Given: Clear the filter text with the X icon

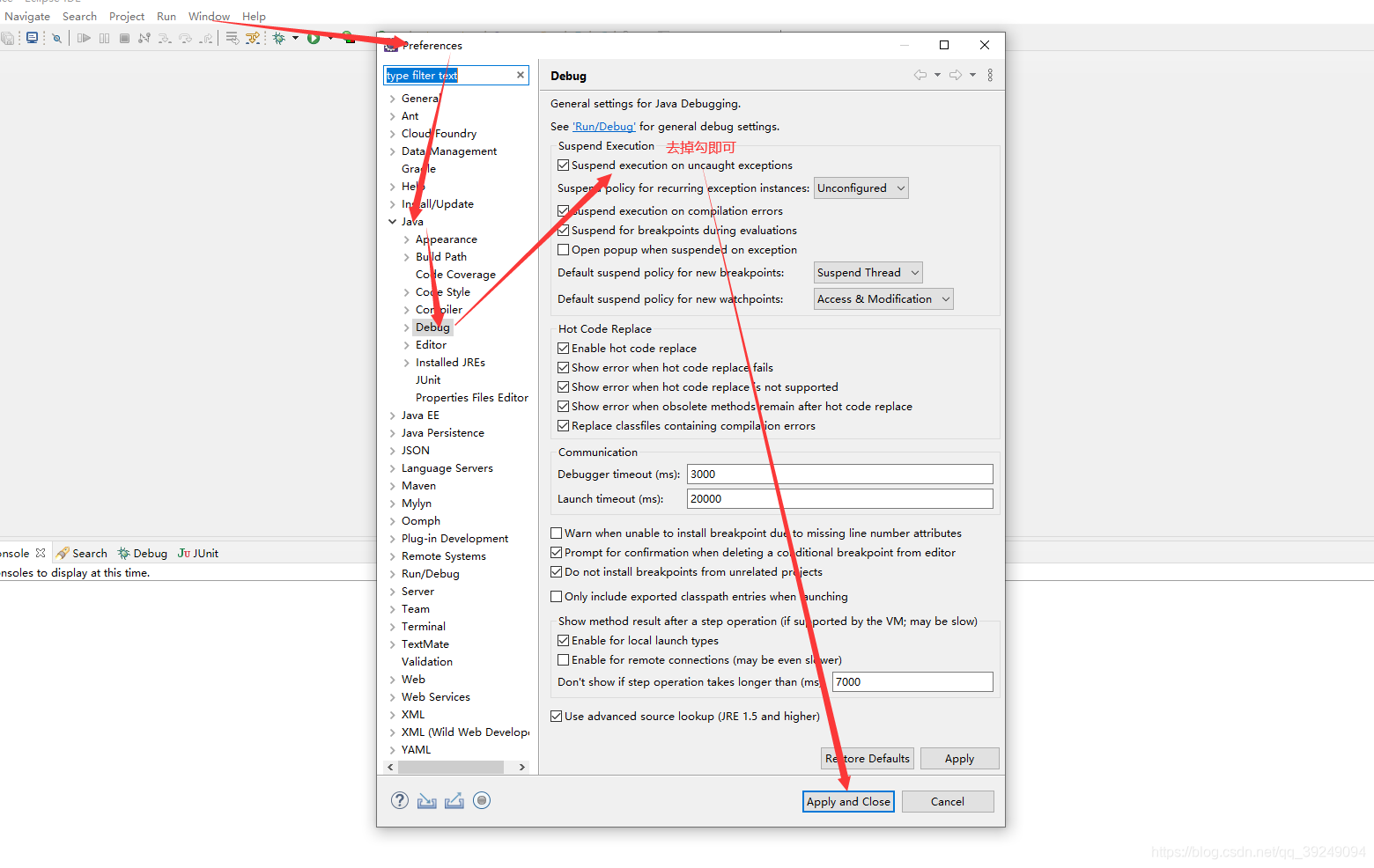Looking at the screenshot, I should [521, 75].
